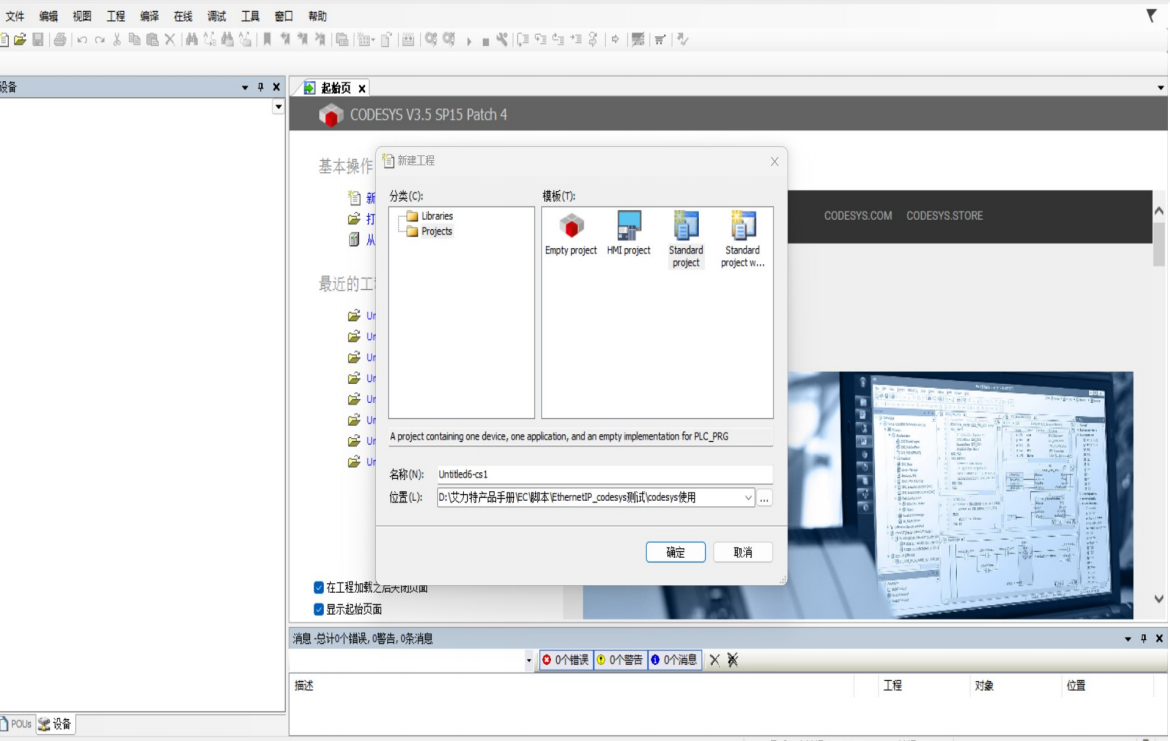Select the Empty project template icon
Viewport: 1170px width, 741px height.
point(571,226)
